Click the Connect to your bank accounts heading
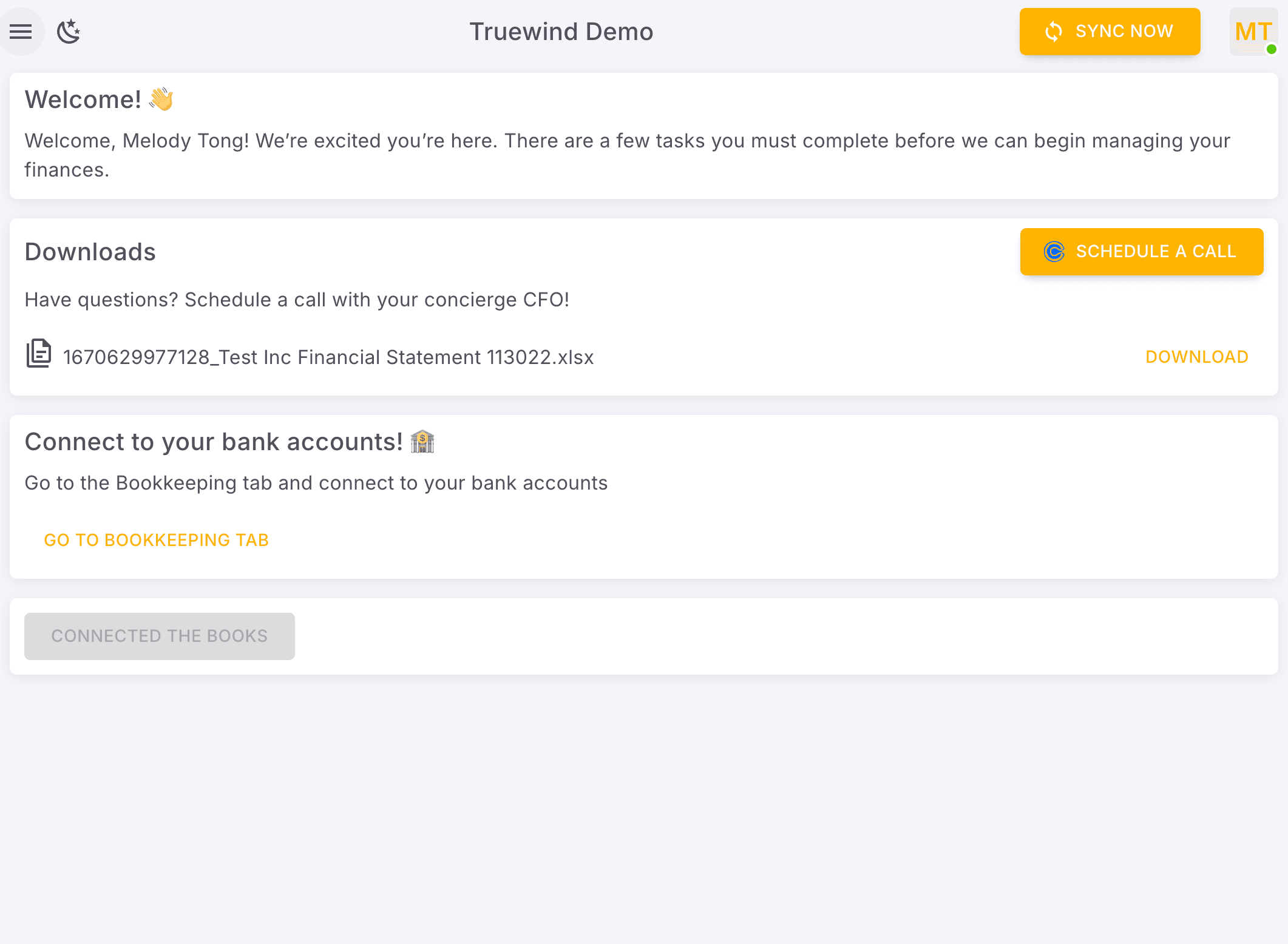 (214, 442)
